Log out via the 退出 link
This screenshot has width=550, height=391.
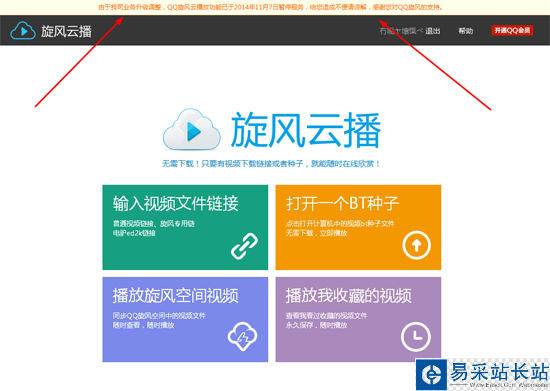point(432,31)
